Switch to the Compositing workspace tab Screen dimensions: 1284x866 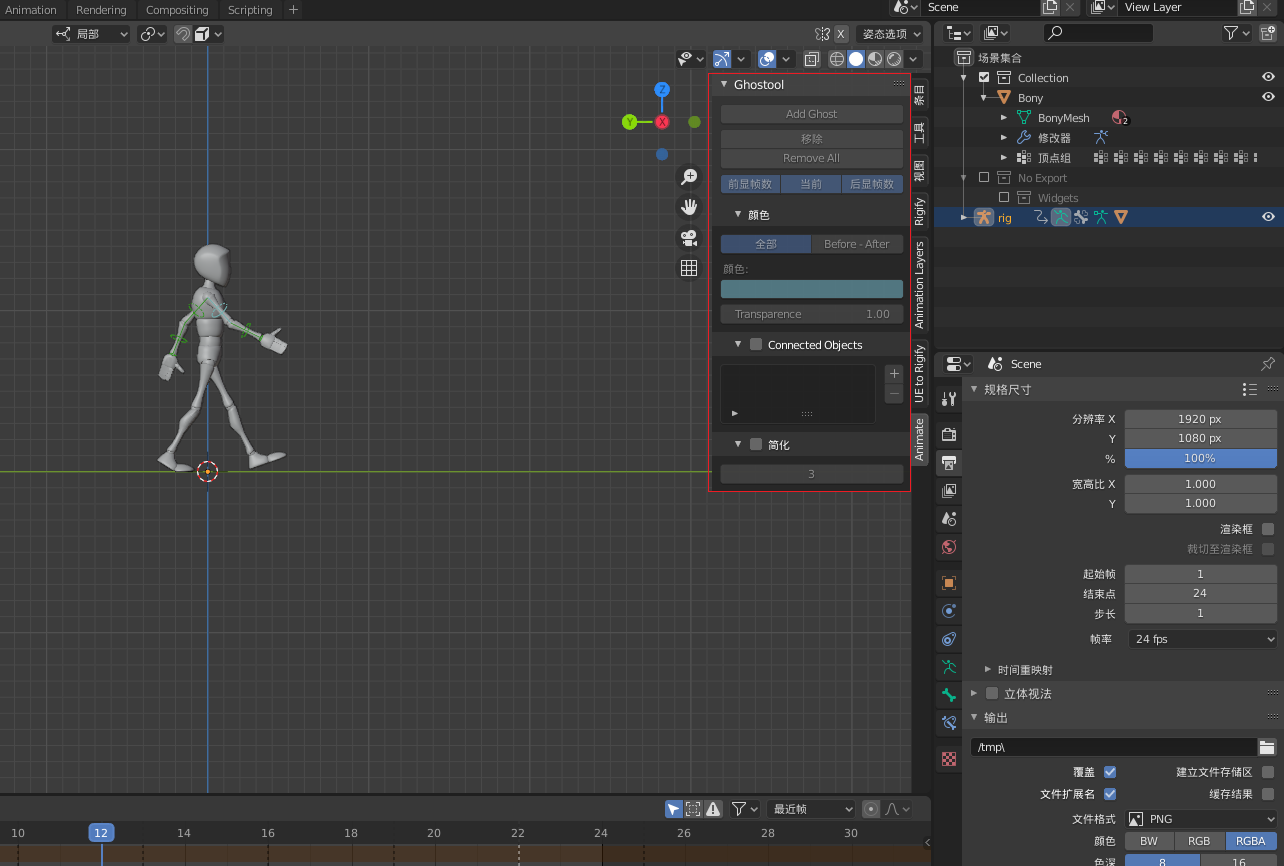click(177, 10)
